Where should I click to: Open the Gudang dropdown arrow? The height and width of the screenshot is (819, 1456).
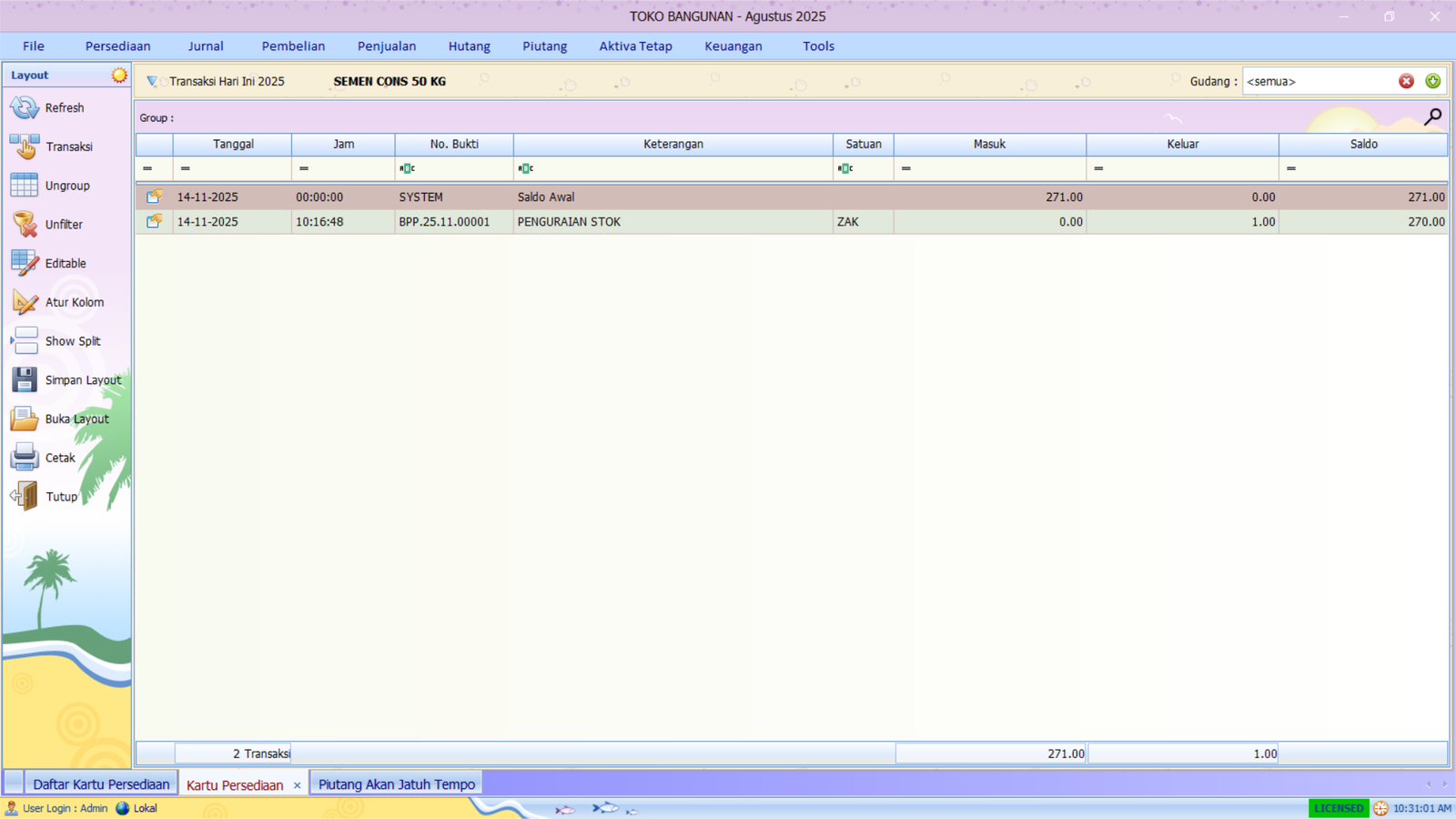pos(1433,81)
